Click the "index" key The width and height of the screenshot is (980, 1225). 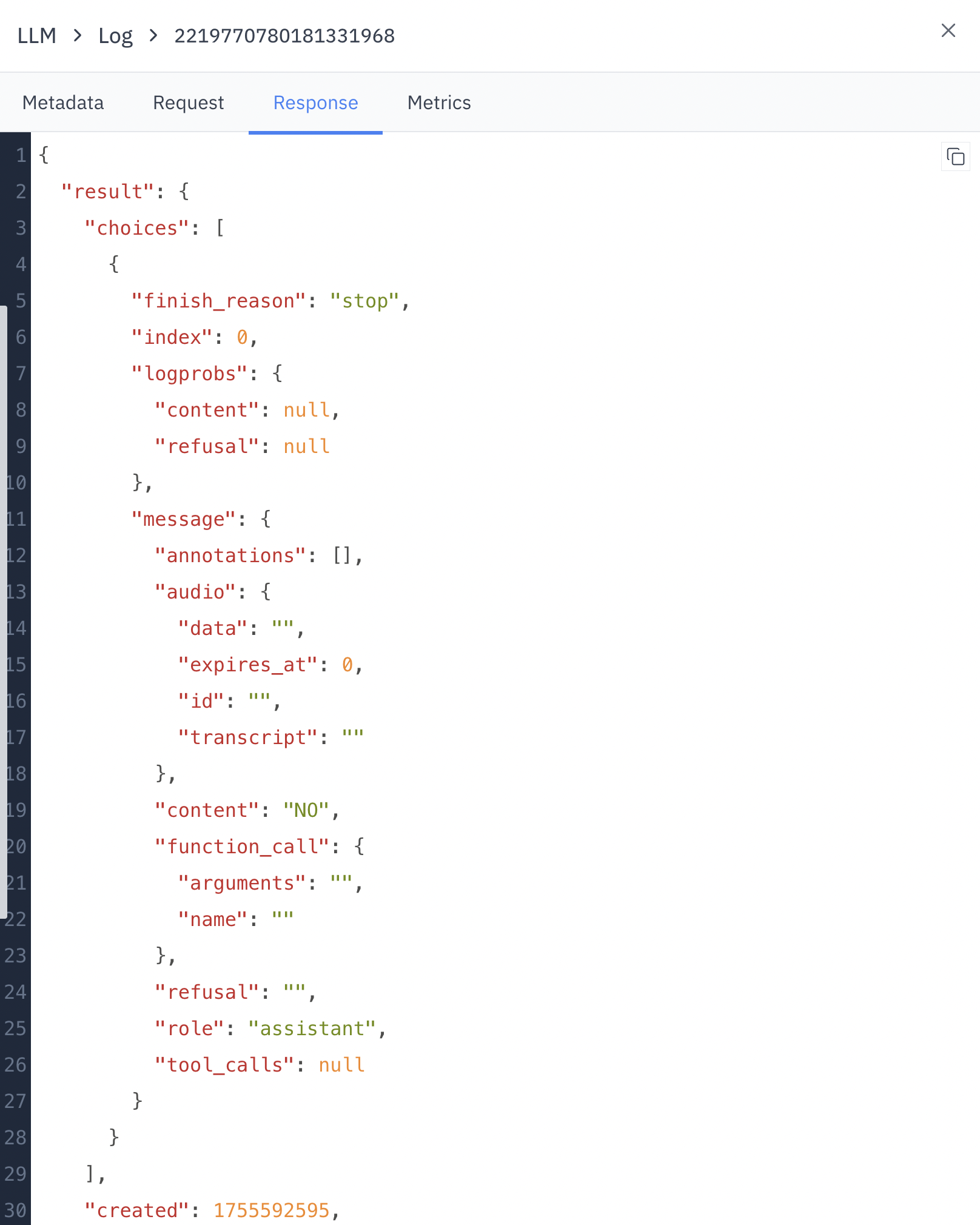pyautogui.click(x=172, y=337)
